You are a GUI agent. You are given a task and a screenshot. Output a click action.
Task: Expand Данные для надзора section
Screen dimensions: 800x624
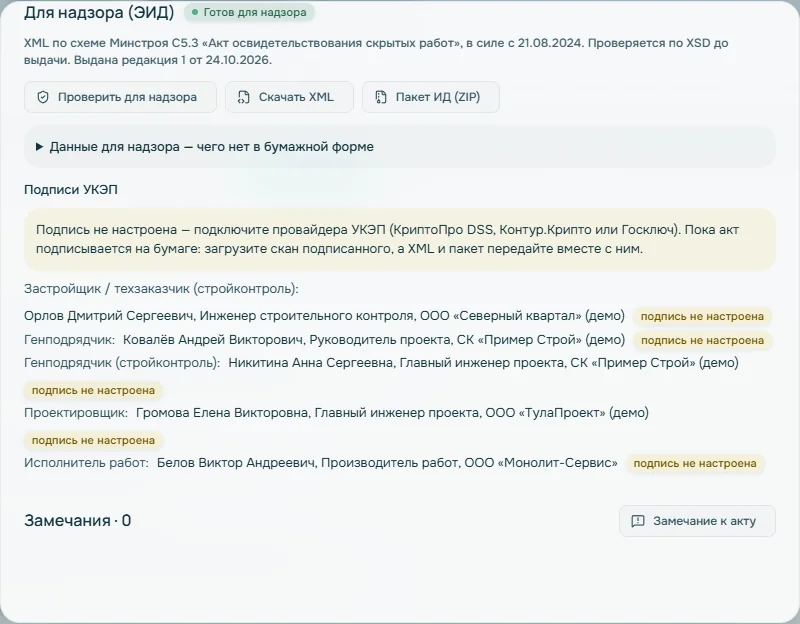click(x=400, y=147)
